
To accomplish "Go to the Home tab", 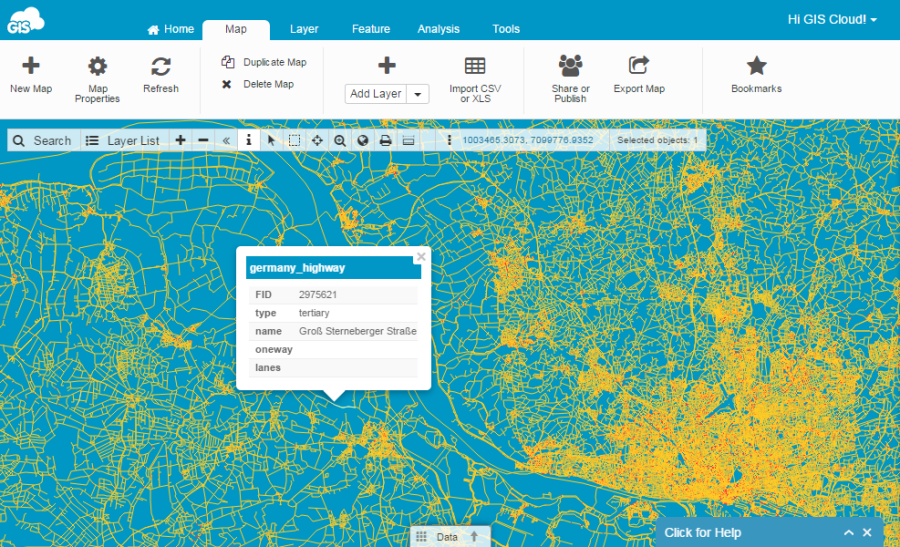I will click(x=170, y=29).
